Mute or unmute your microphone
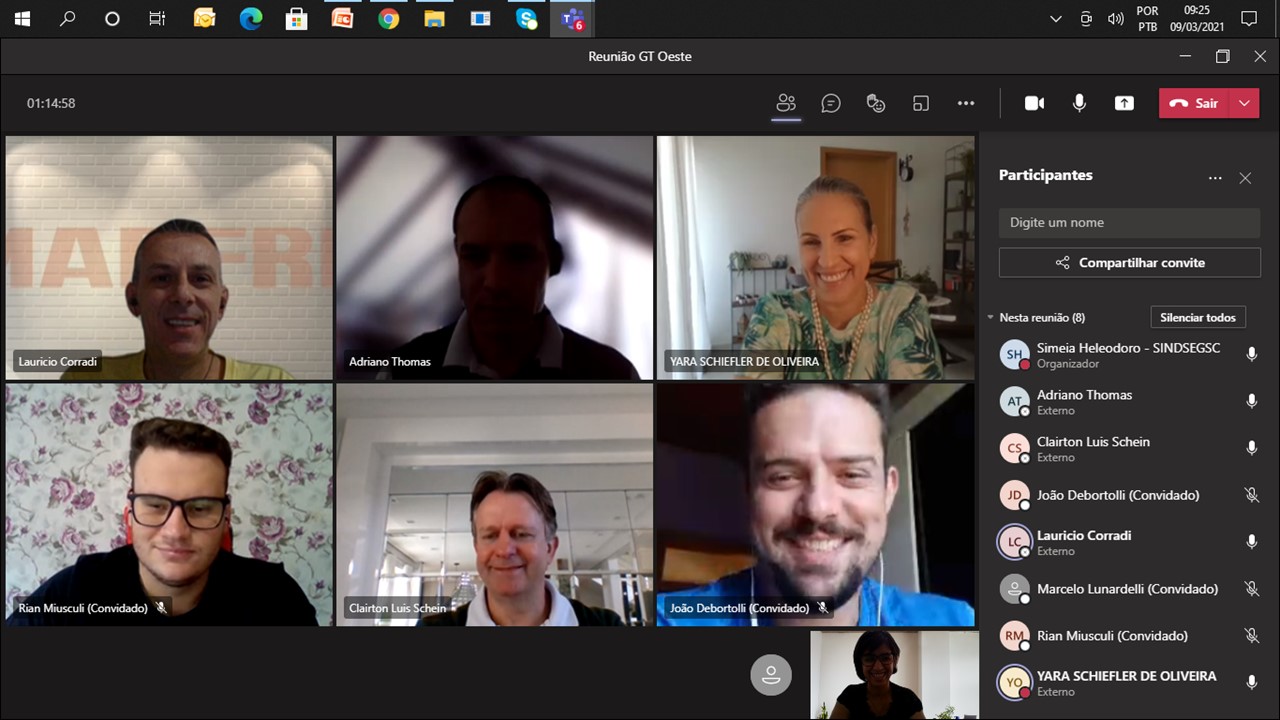The image size is (1280, 720). 1079,103
